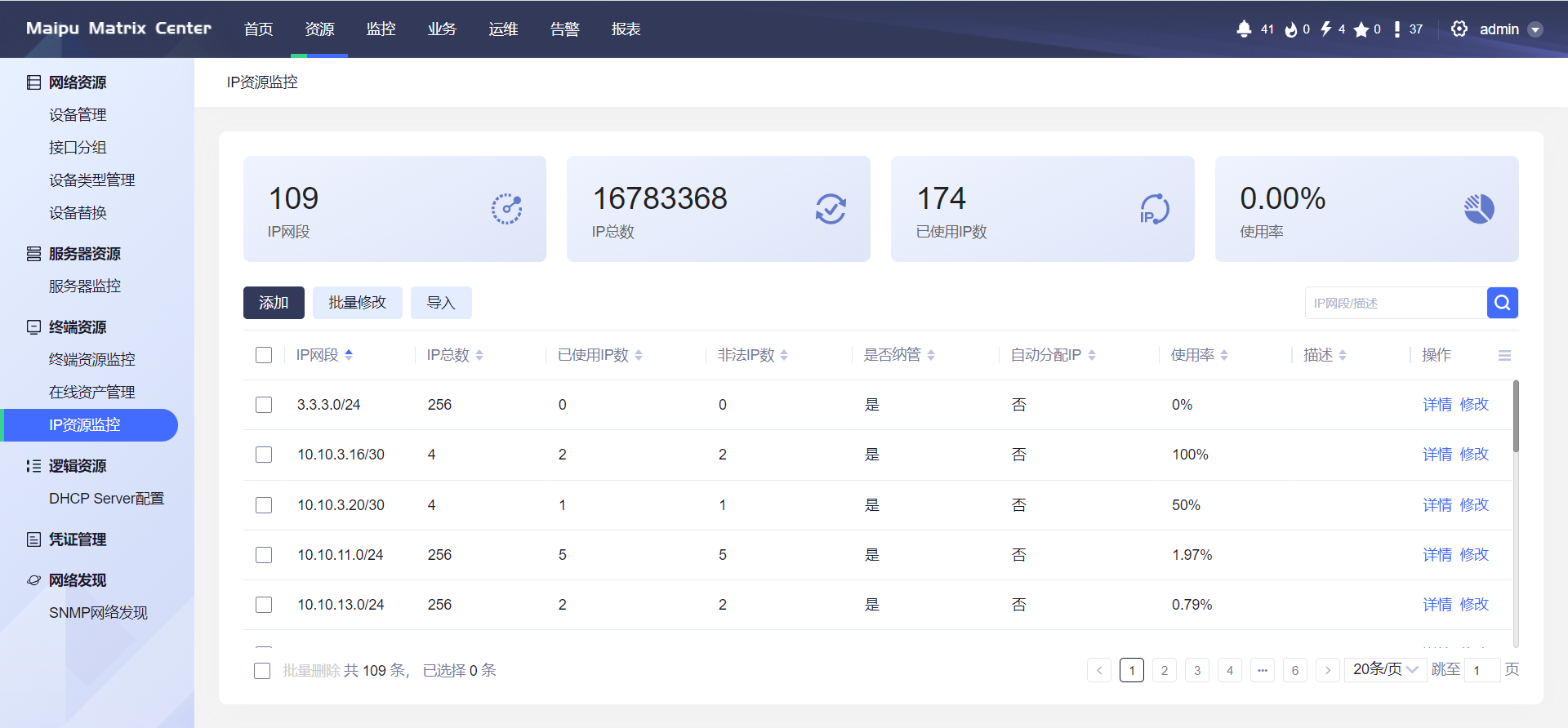Check the row 10.10.3.16/30 checkbox

tap(264, 455)
